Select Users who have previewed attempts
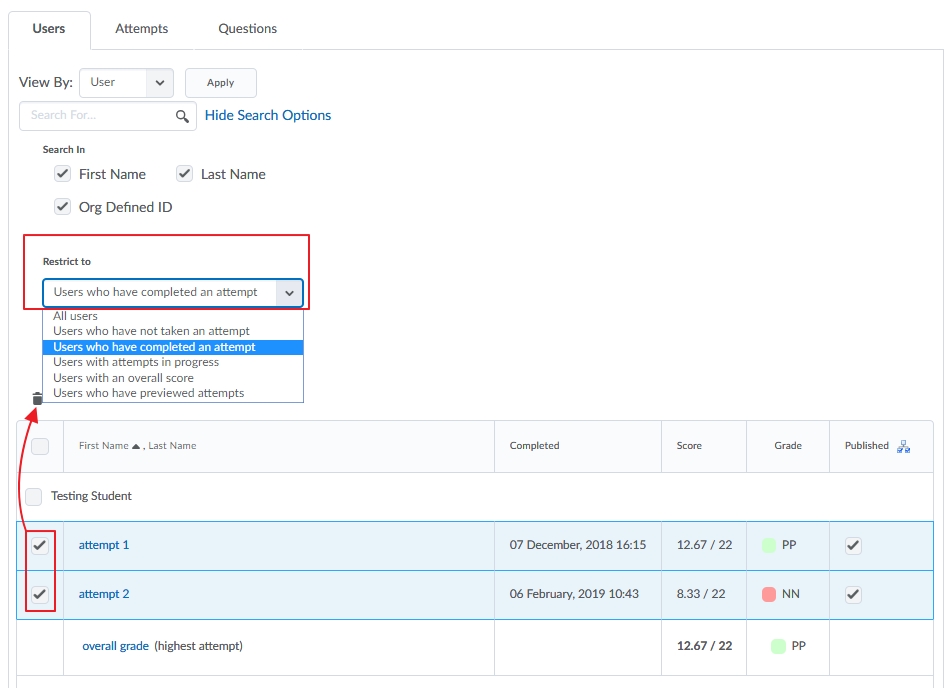 point(173,393)
